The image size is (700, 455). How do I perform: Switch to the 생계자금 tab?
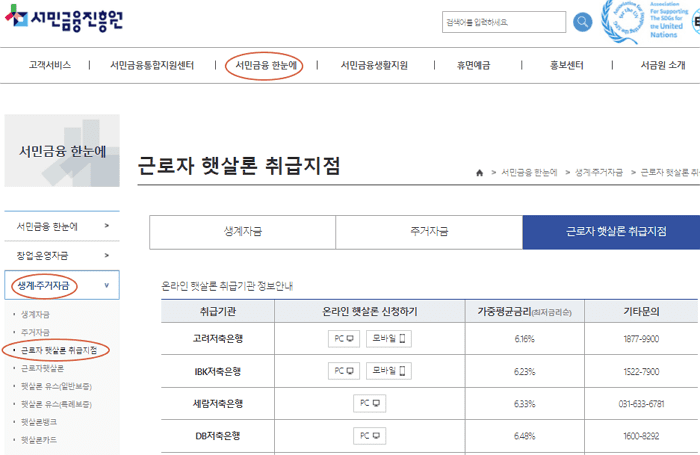coord(242,232)
